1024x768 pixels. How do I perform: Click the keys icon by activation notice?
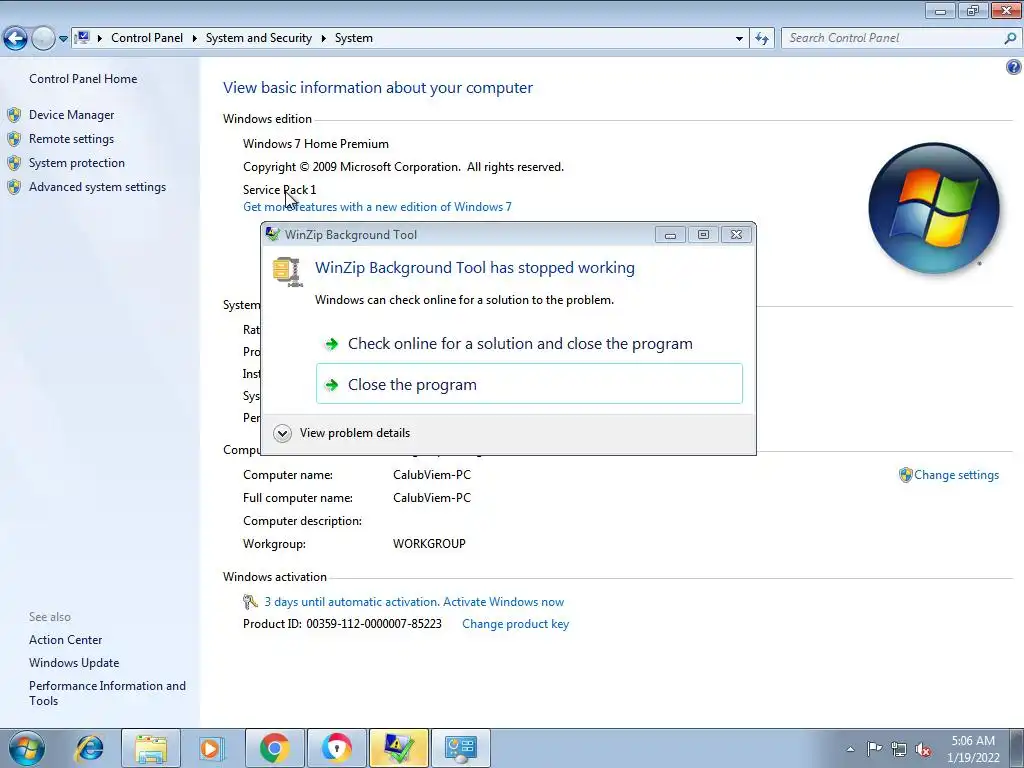[x=250, y=601]
